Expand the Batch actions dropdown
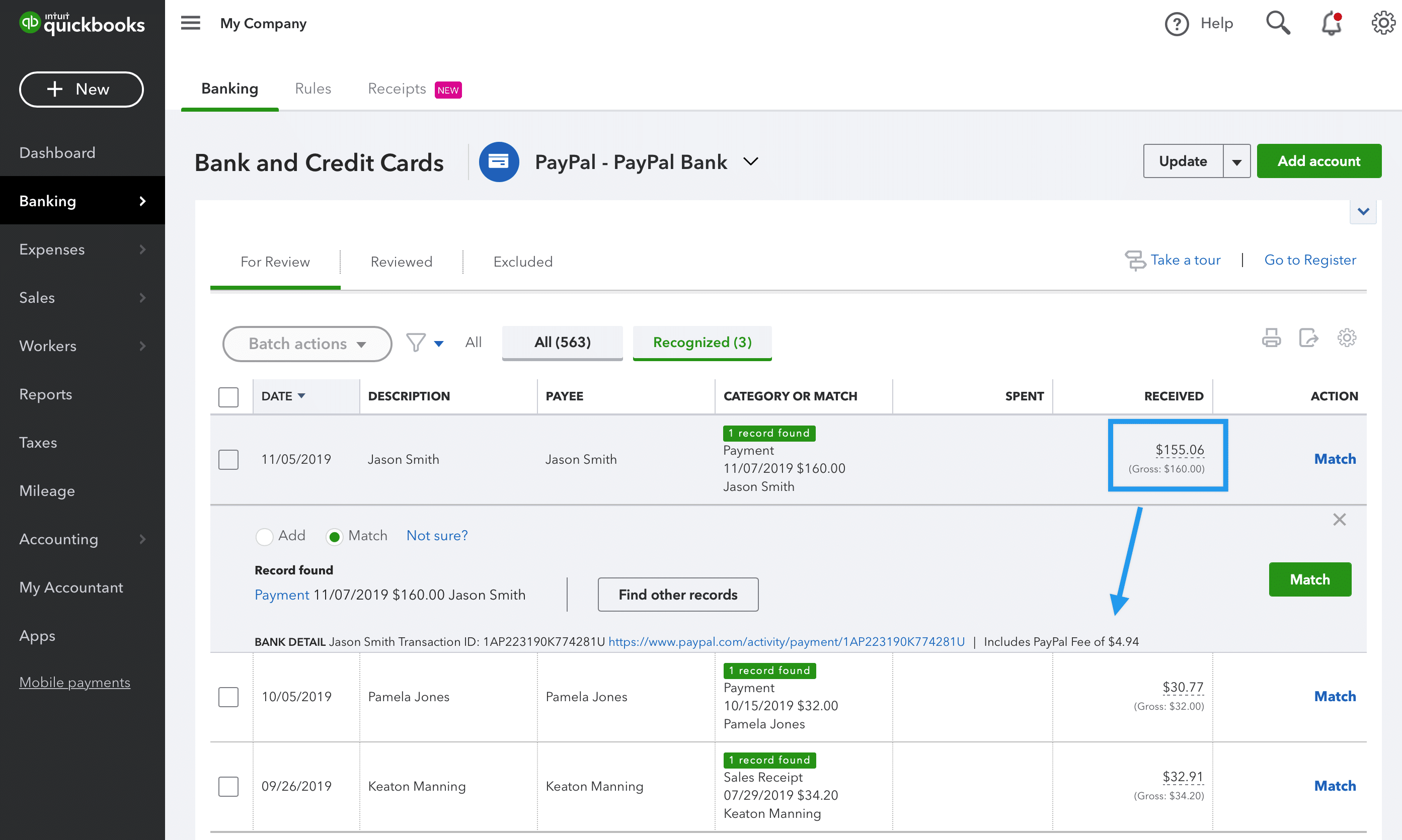Screen dimensions: 1402x840 pyautogui.click(x=307, y=344)
